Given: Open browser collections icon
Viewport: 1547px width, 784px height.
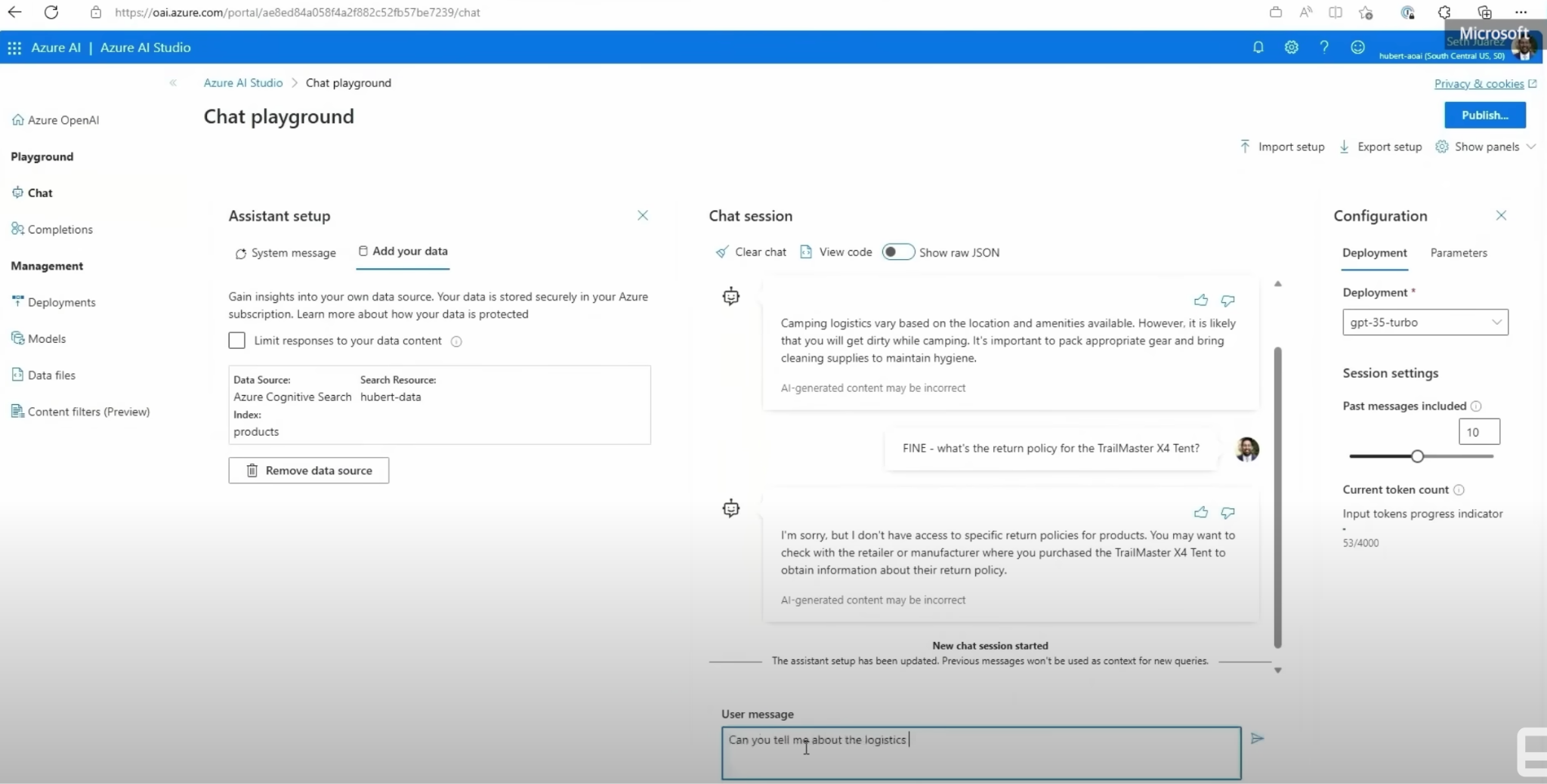Looking at the screenshot, I should click(1484, 12).
